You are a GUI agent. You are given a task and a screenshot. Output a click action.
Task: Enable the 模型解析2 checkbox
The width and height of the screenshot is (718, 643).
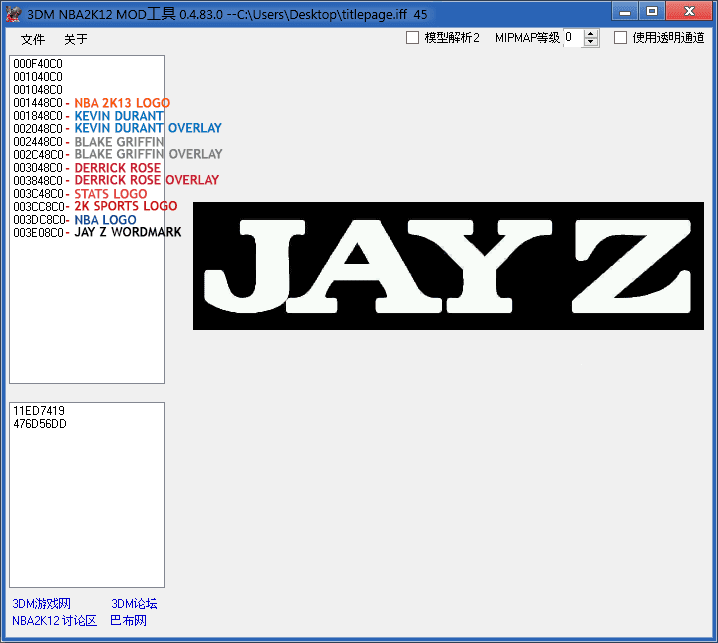[412, 38]
